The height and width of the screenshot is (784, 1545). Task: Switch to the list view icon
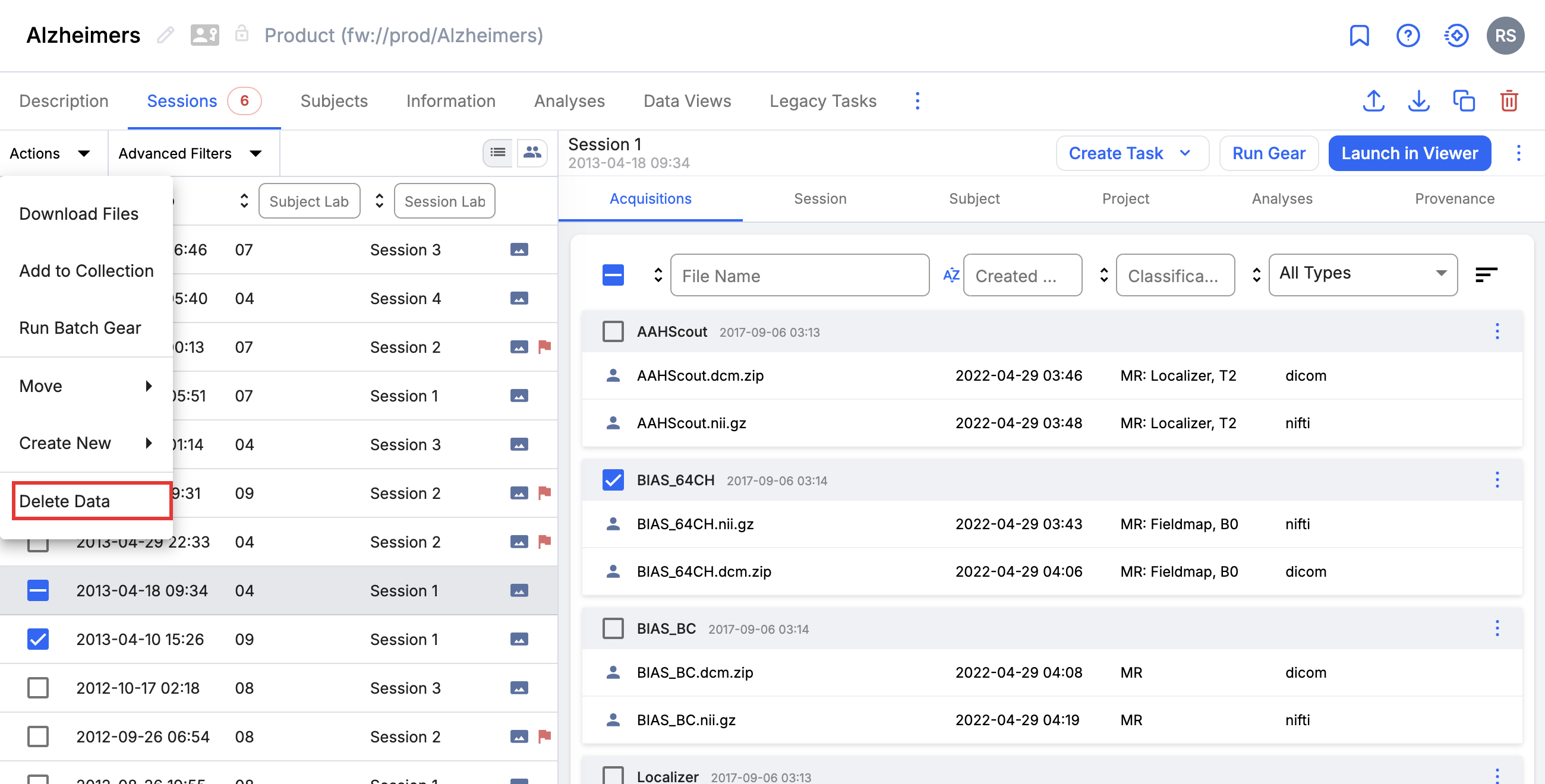[498, 153]
